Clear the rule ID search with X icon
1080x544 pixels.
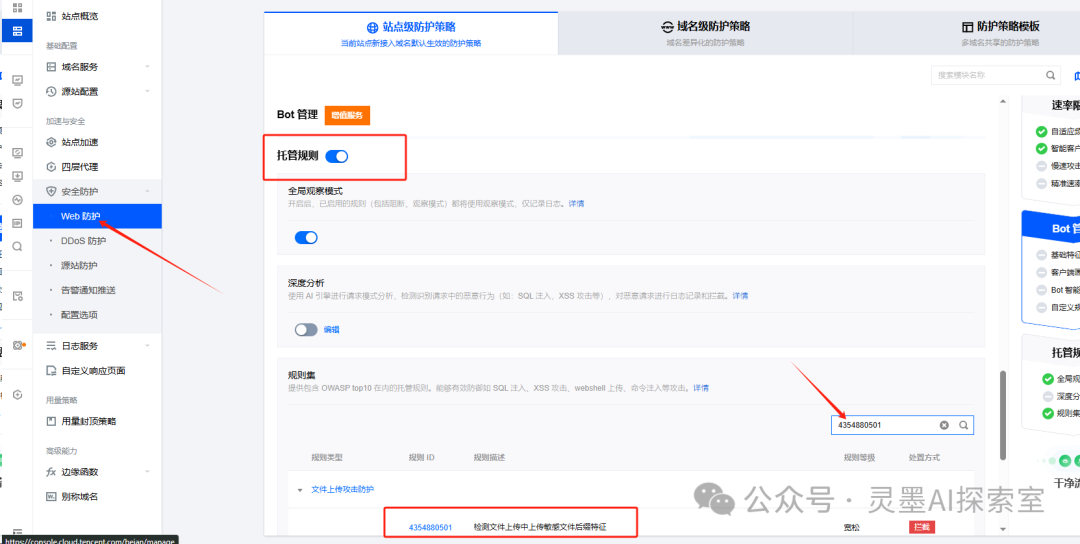coord(944,426)
